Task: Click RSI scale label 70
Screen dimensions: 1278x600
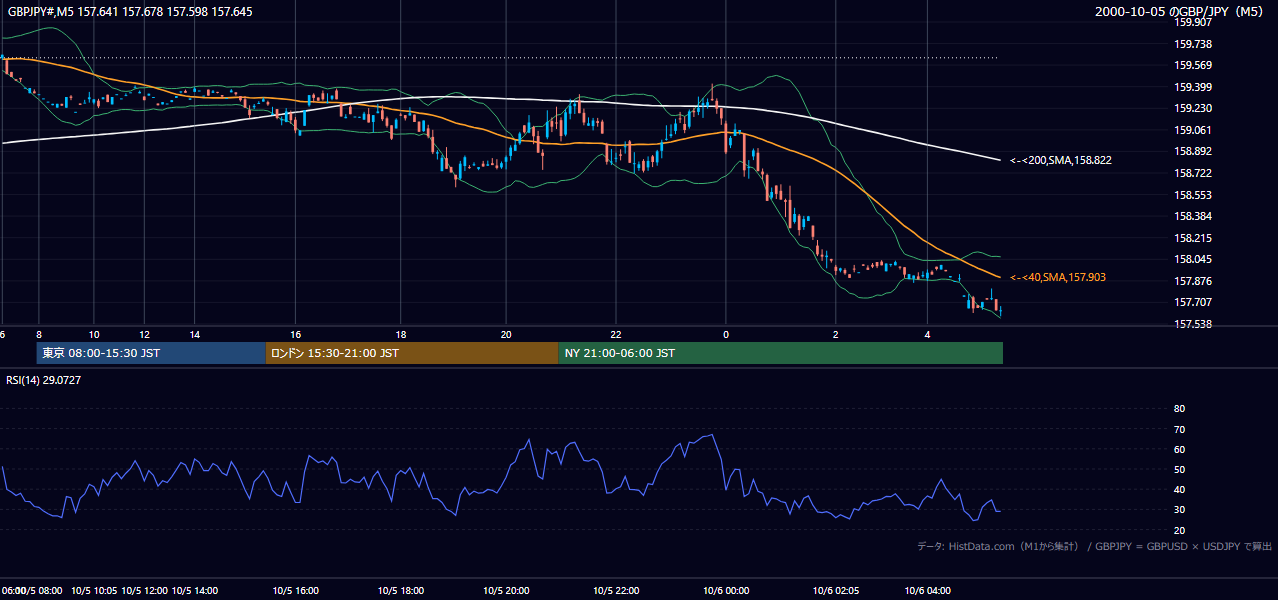Action: pyautogui.click(x=1179, y=429)
